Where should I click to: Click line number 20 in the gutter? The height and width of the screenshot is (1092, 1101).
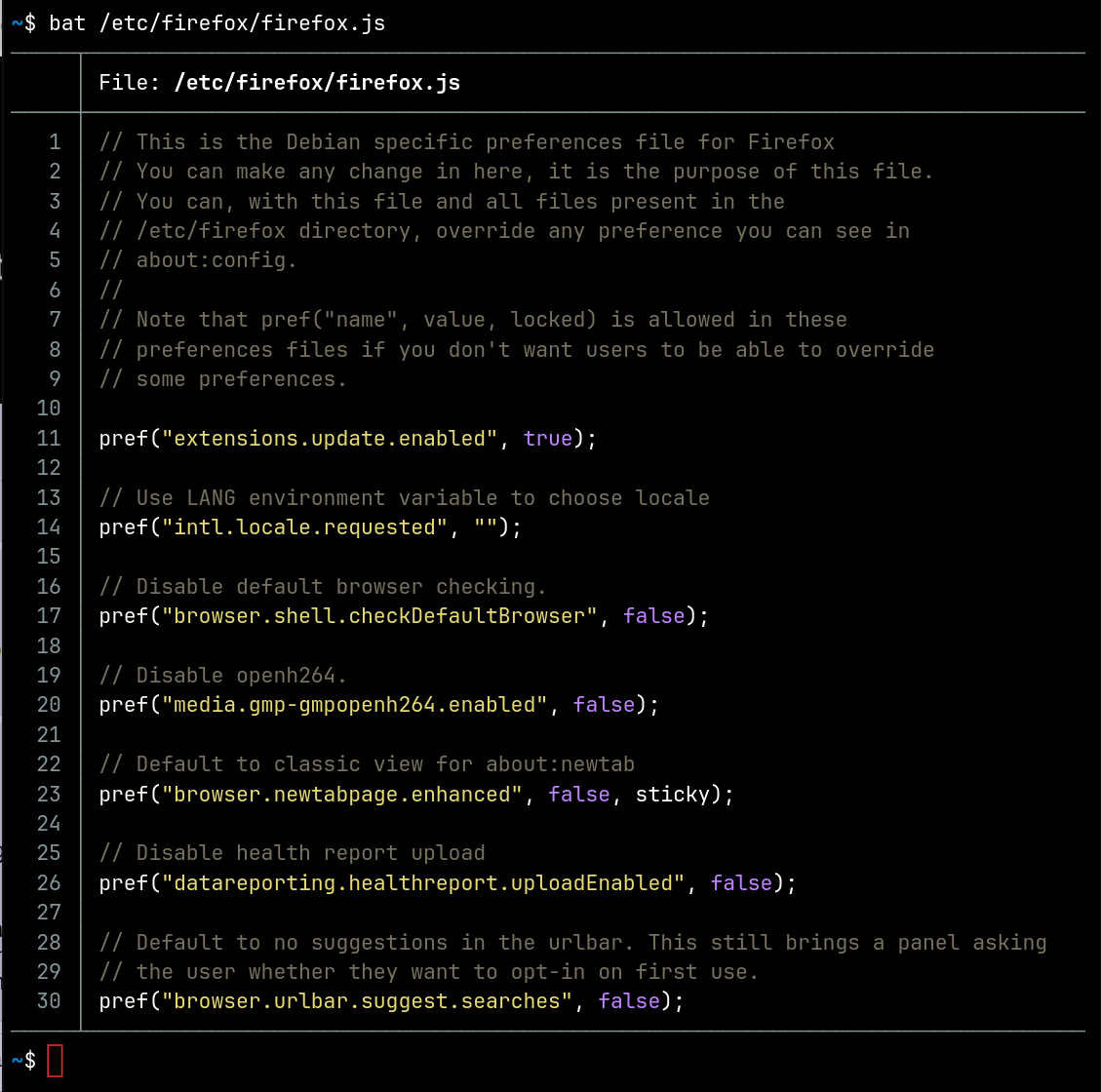[49, 705]
